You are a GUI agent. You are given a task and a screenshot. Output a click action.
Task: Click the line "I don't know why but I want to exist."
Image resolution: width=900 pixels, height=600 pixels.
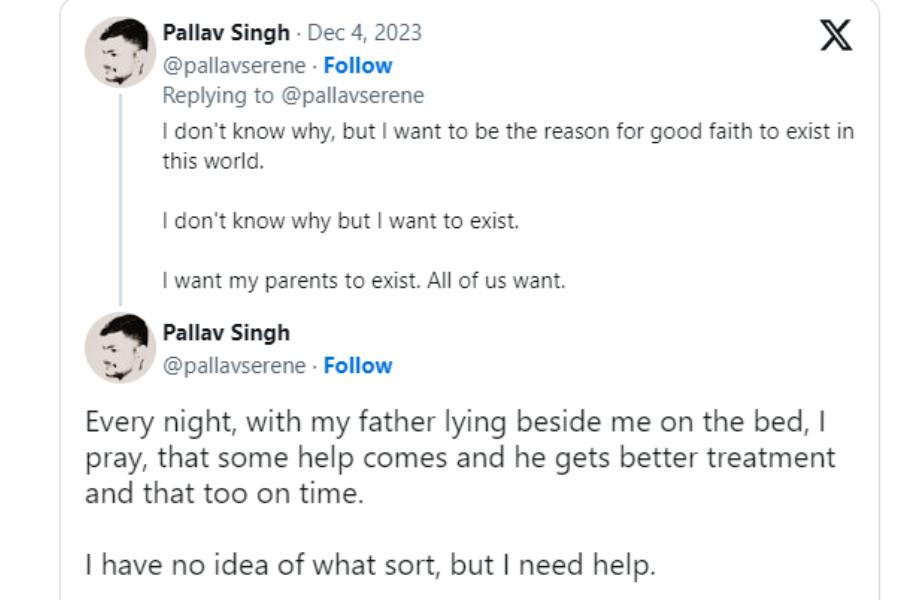[x=341, y=221]
